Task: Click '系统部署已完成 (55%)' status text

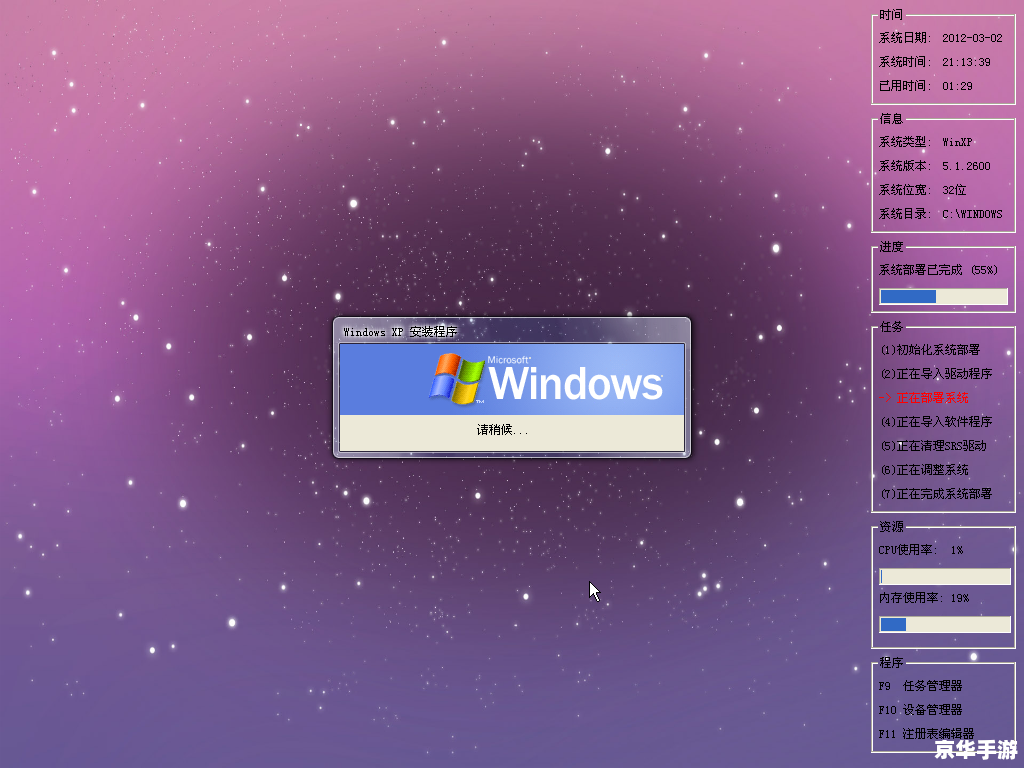Action: (x=938, y=270)
